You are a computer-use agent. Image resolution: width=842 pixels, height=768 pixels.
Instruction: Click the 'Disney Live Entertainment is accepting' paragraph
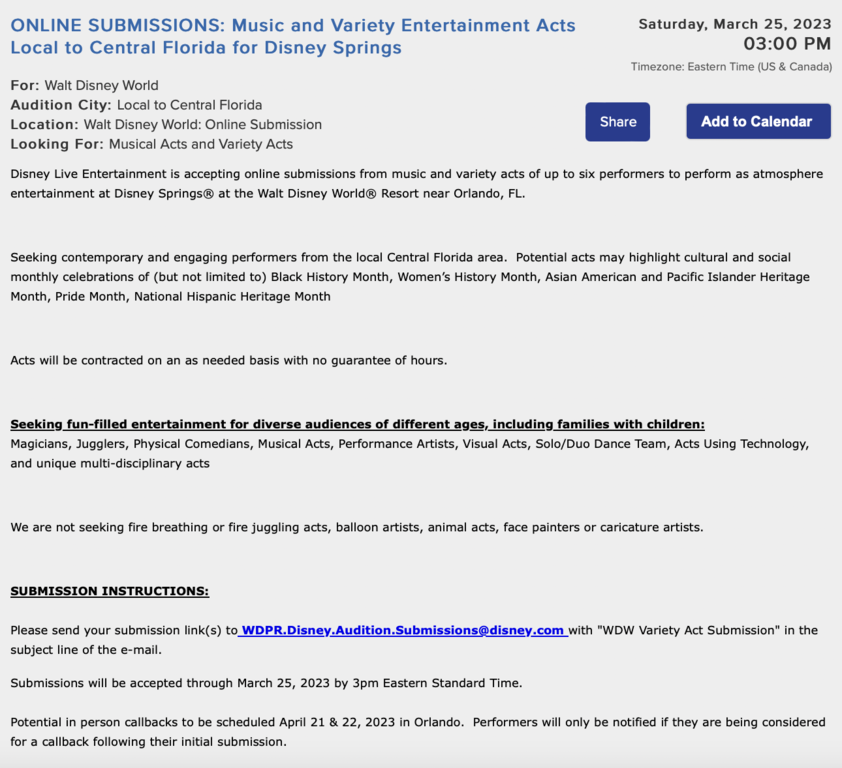point(416,183)
